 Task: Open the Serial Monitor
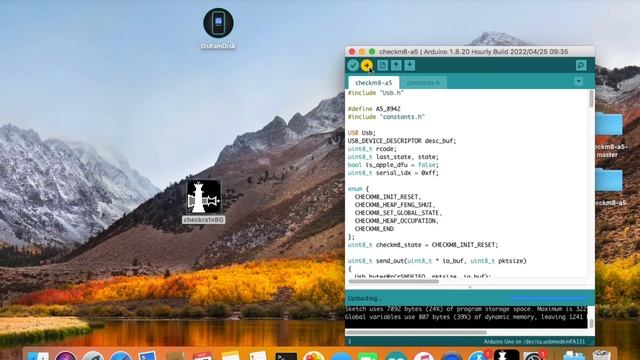(581, 65)
